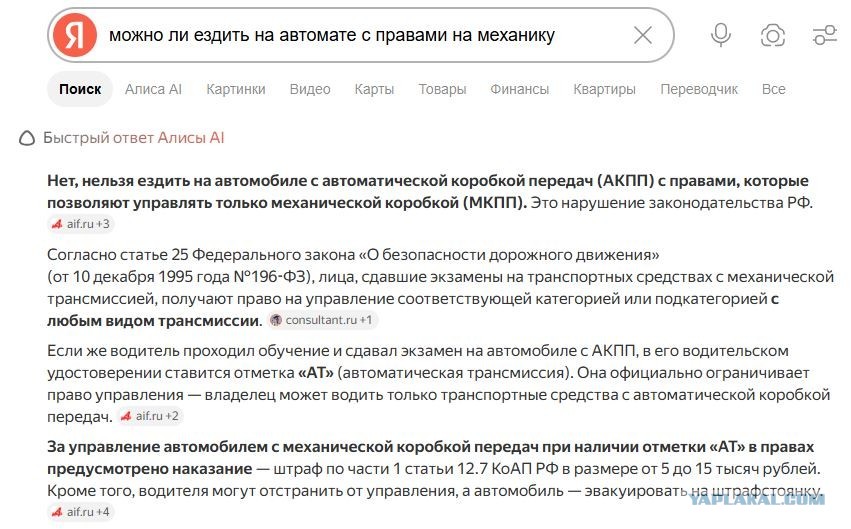Image resolution: width=851 pixels, height=529 pixels.
Task: Start voice search with microphone icon
Action: pos(721,35)
